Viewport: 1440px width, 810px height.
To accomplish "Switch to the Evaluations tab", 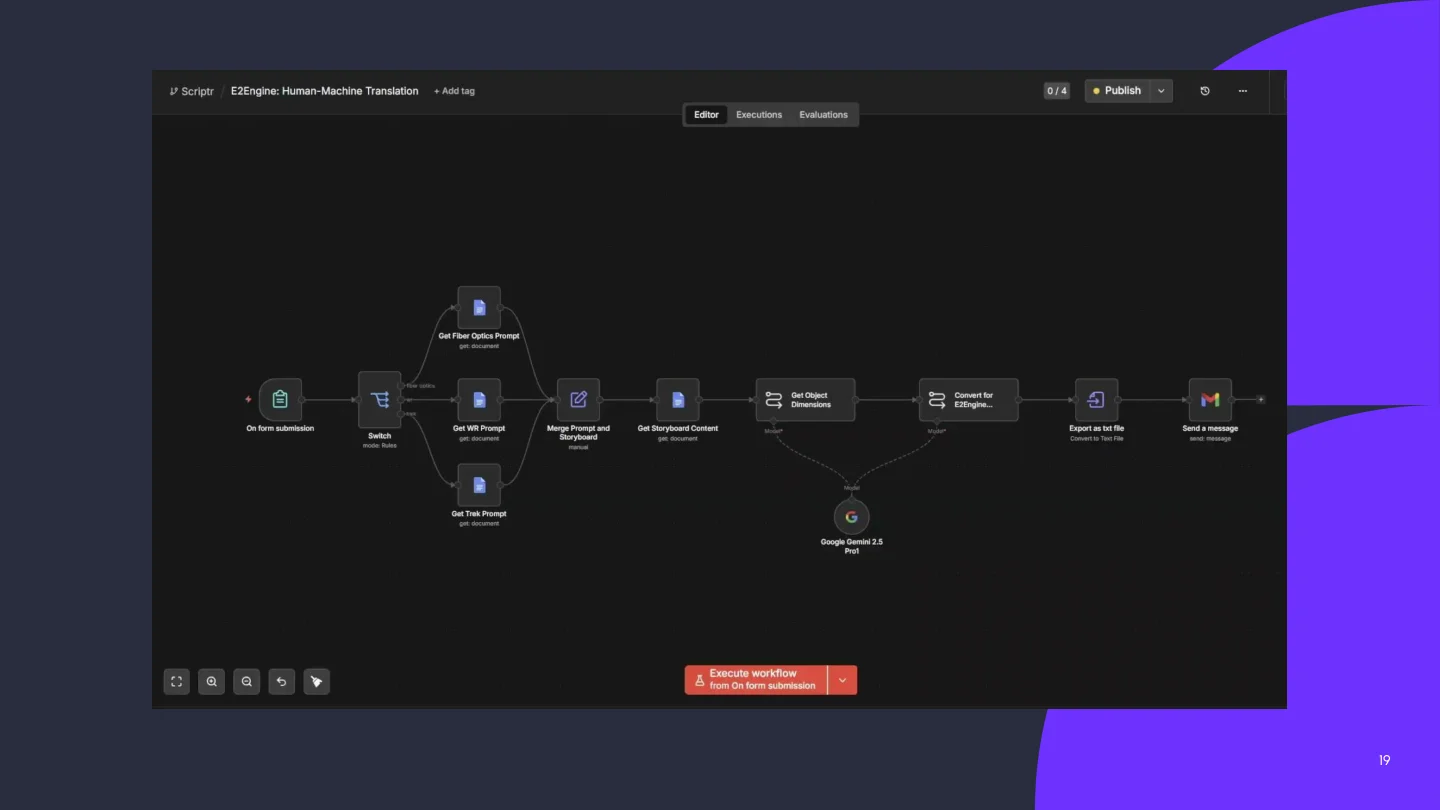I will 823,115.
